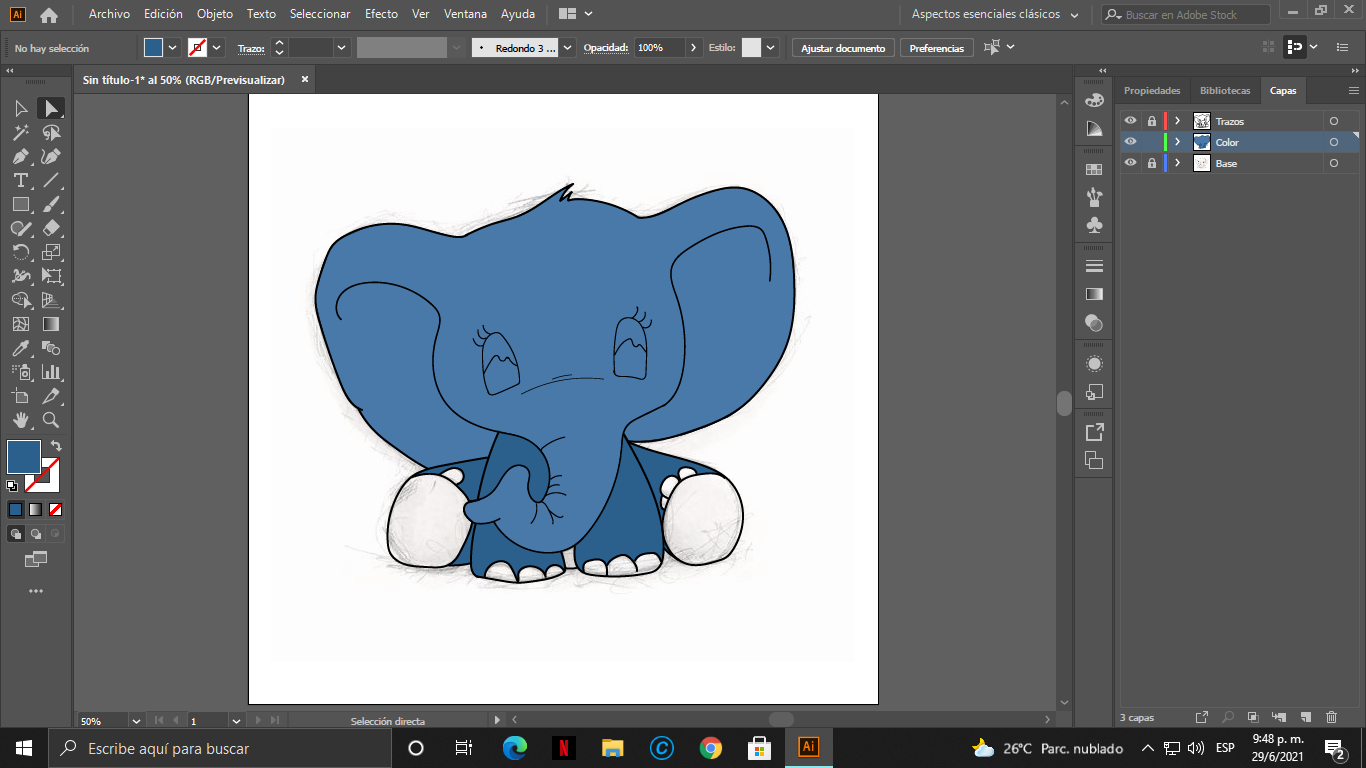Select the Type tool
The image size is (1366, 768).
coord(20,180)
